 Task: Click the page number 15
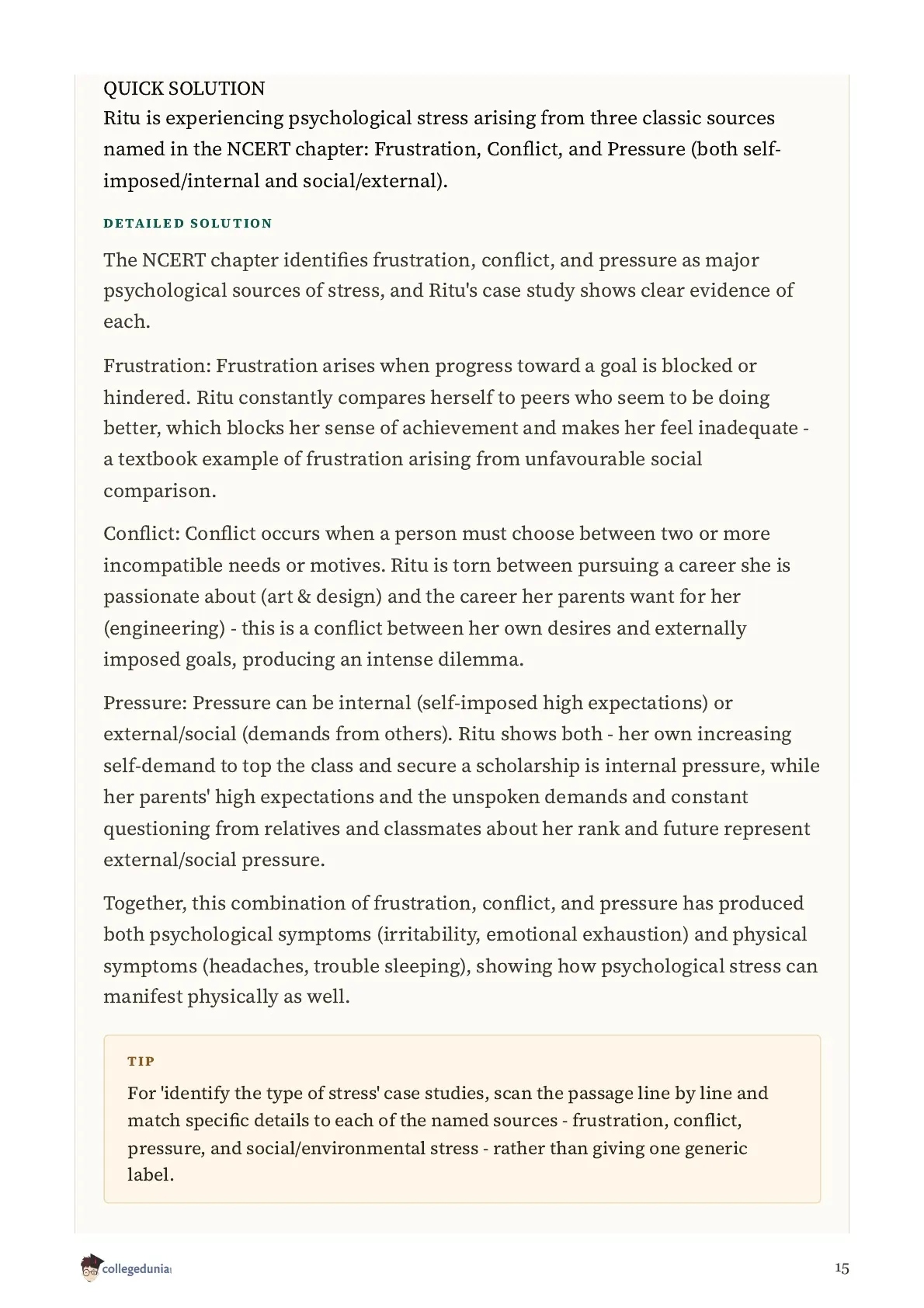click(x=842, y=1268)
